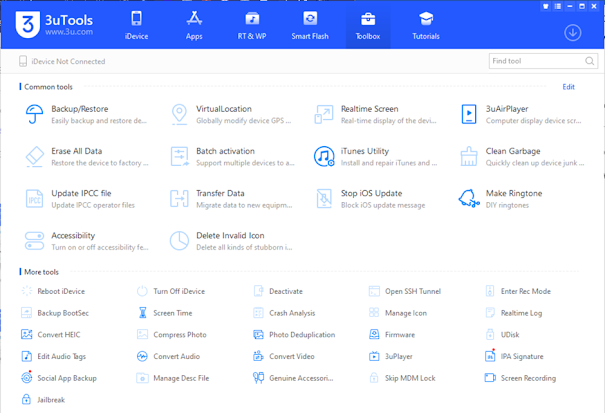Click the Screen Recording camera icon
The width and height of the screenshot is (605, 413).
490,377
